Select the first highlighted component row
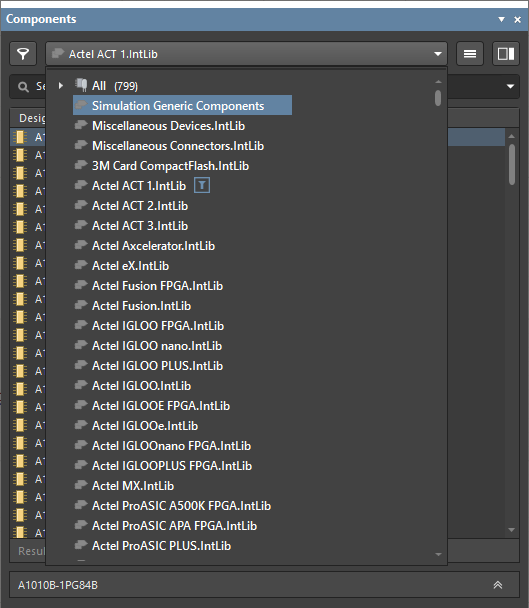The image size is (529, 608). [x=257, y=137]
